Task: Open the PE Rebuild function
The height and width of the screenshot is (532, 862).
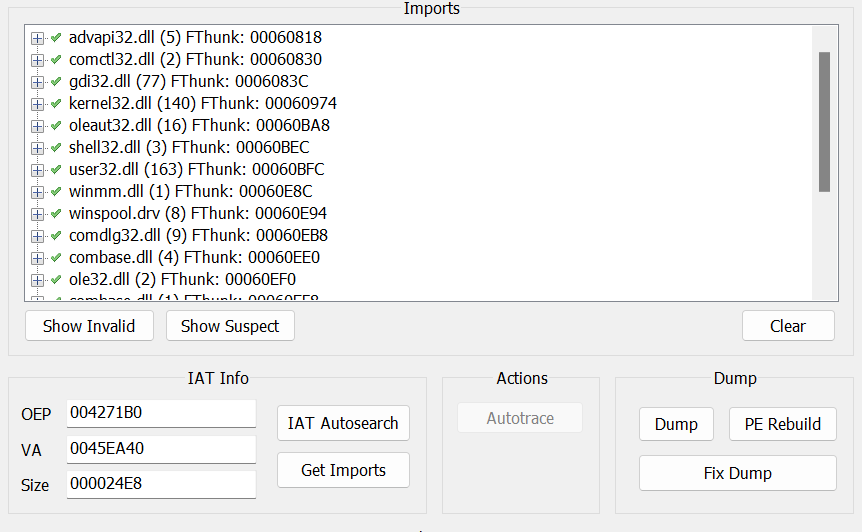Action: click(x=783, y=424)
